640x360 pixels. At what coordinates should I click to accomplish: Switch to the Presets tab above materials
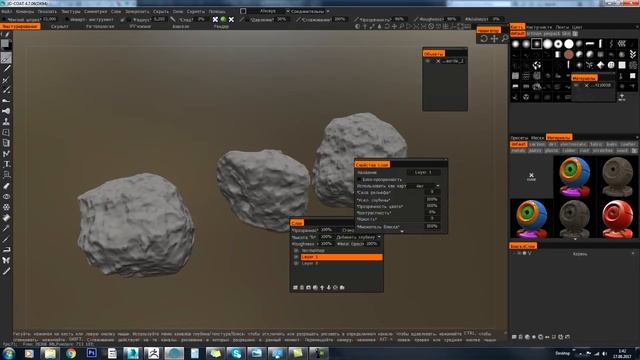[x=519, y=138]
